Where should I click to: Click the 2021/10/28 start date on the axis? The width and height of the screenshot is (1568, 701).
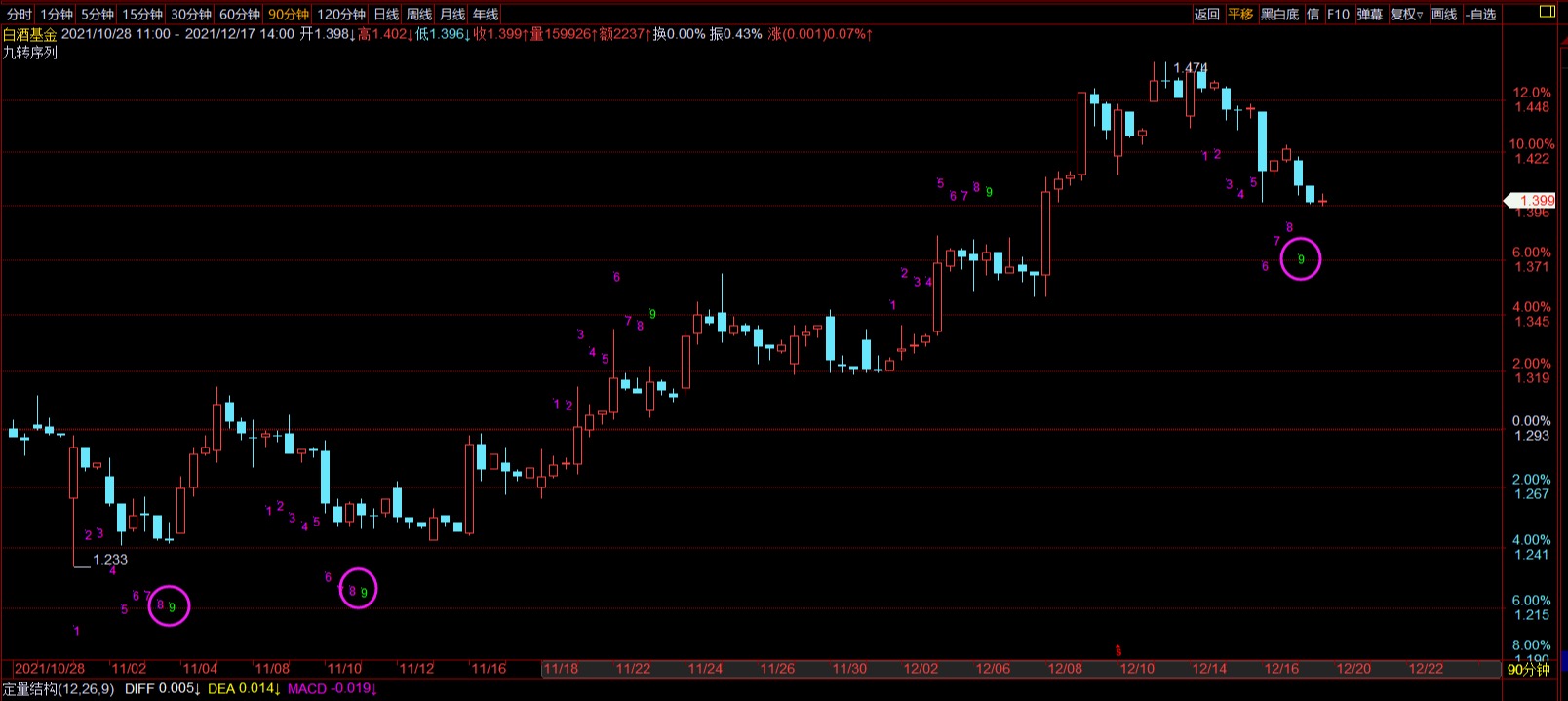(x=50, y=669)
